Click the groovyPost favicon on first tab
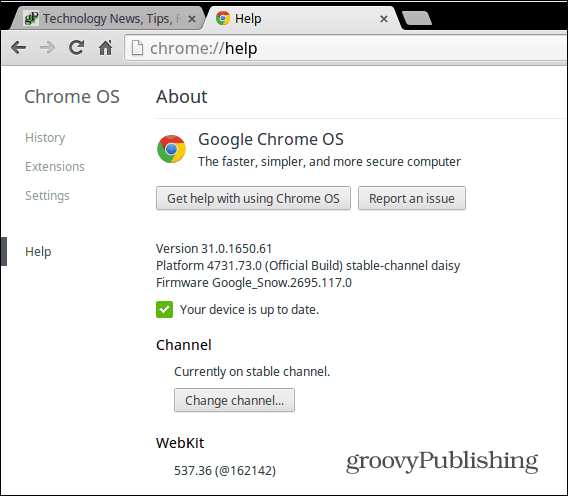This screenshot has width=568, height=496. (x=31, y=18)
